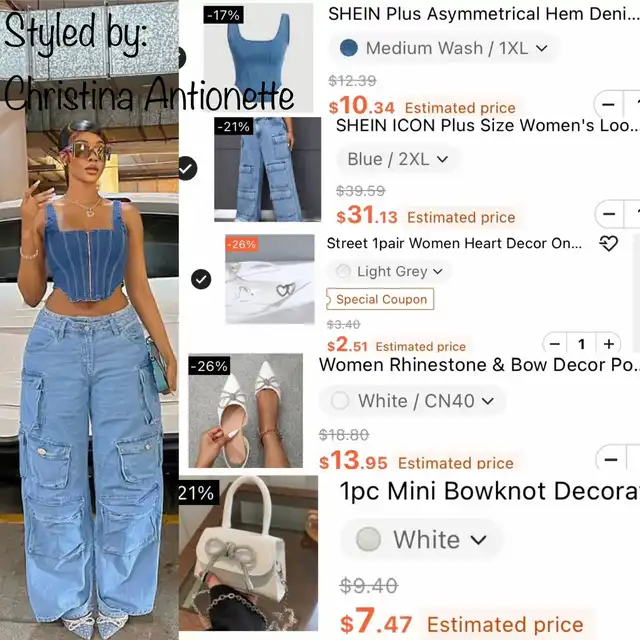Increase quantity of the heart earrings item
640x640 pixels.
609,344
